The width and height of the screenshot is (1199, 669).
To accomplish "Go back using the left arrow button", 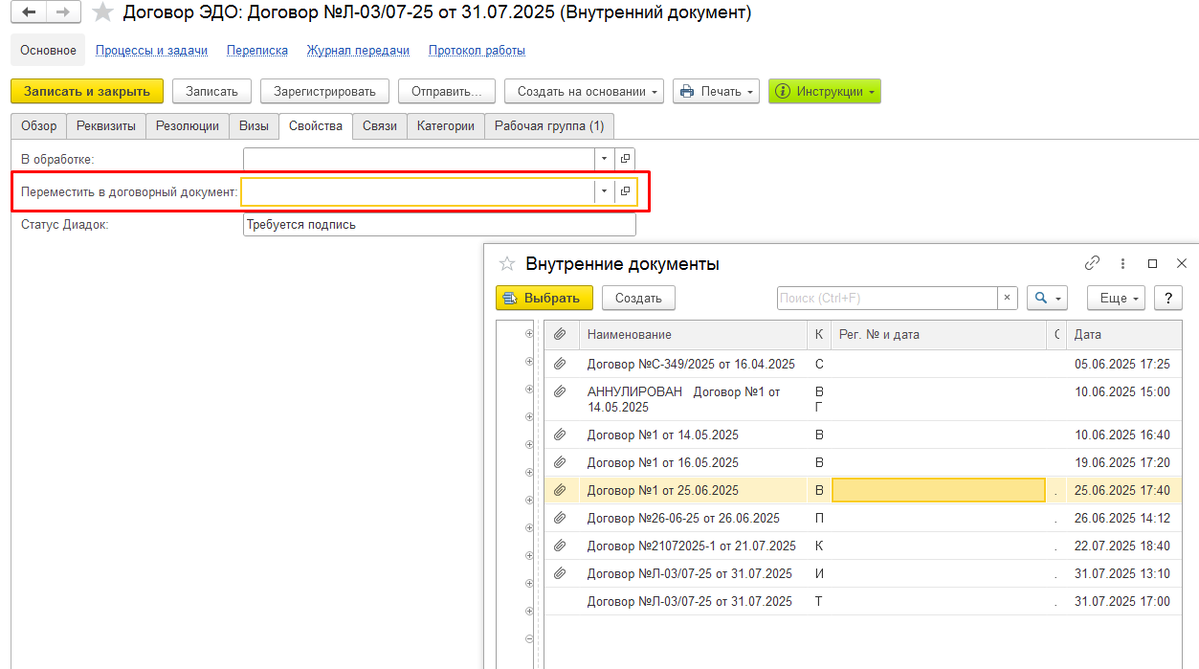I will click(x=28, y=12).
